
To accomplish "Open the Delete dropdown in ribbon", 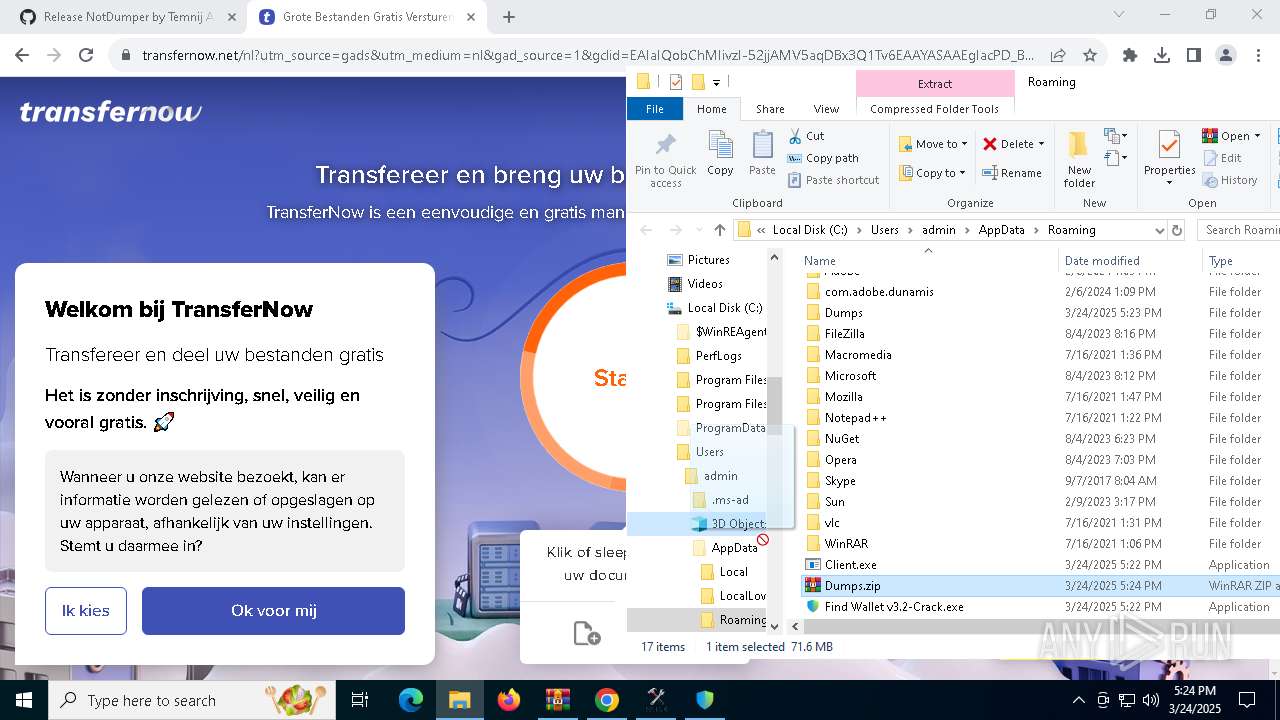I will tap(1013, 144).
